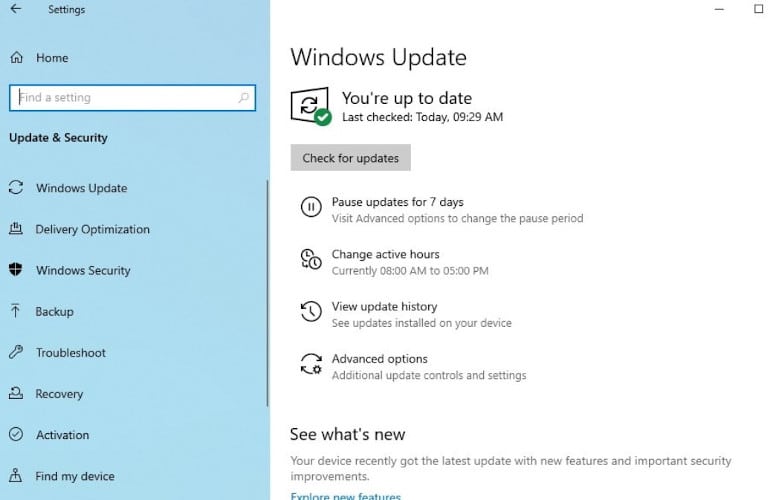The width and height of the screenshot is (770, 500).
Task: Click the sidebar vertical scrollbar
Action: pyautogui.click(x=268, y=293)
